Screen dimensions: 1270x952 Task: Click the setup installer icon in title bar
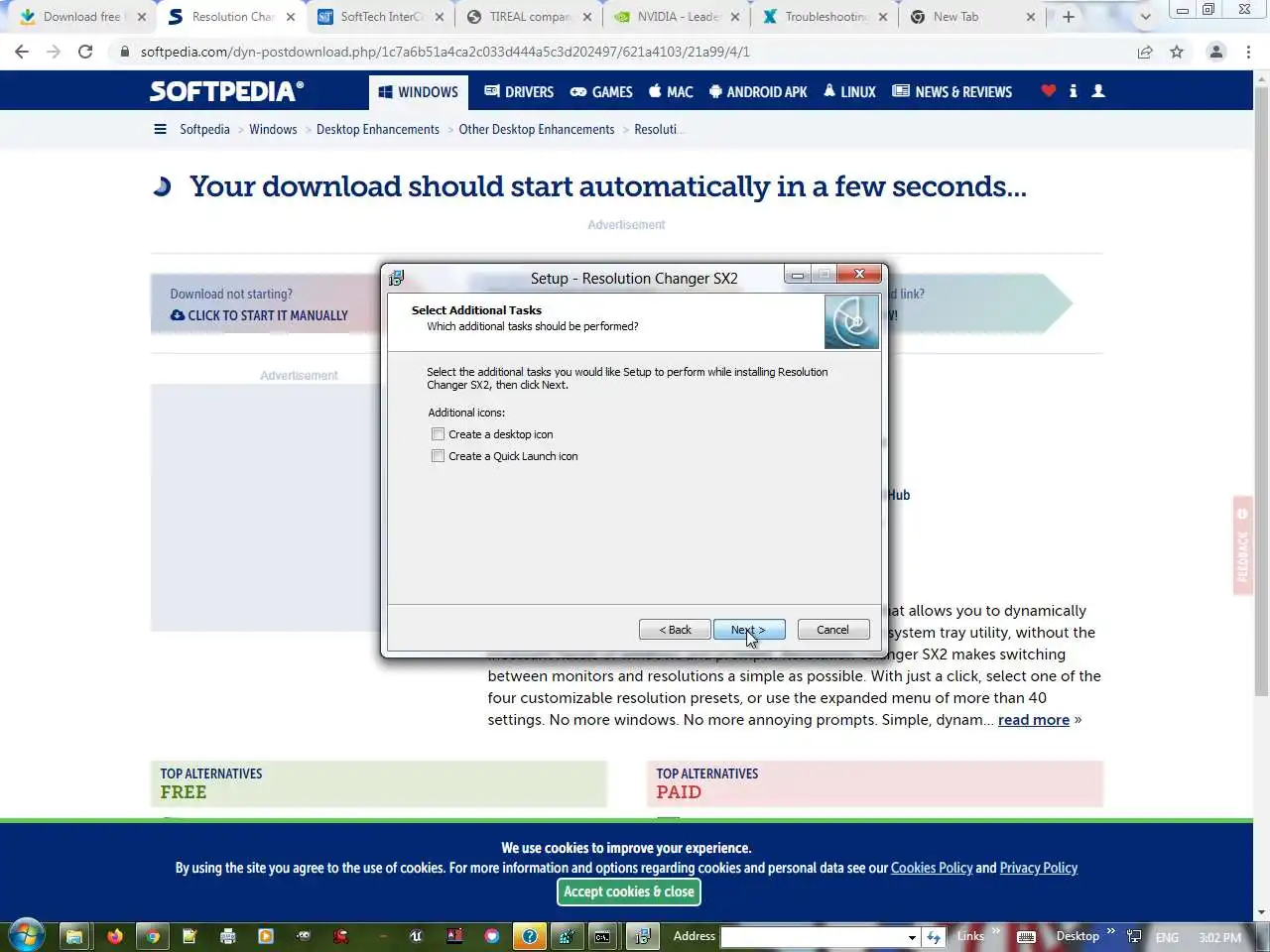coord(397,278)
